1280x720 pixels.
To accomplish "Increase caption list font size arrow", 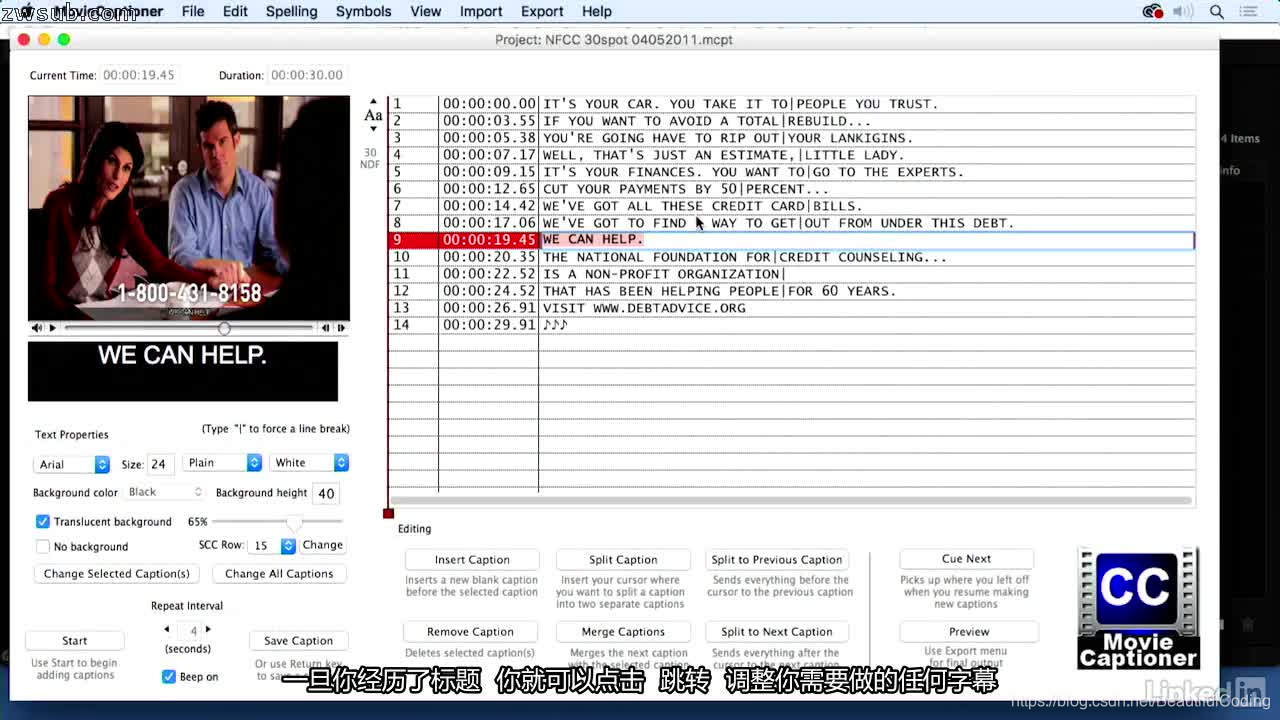I will click(x=373, y=101).
